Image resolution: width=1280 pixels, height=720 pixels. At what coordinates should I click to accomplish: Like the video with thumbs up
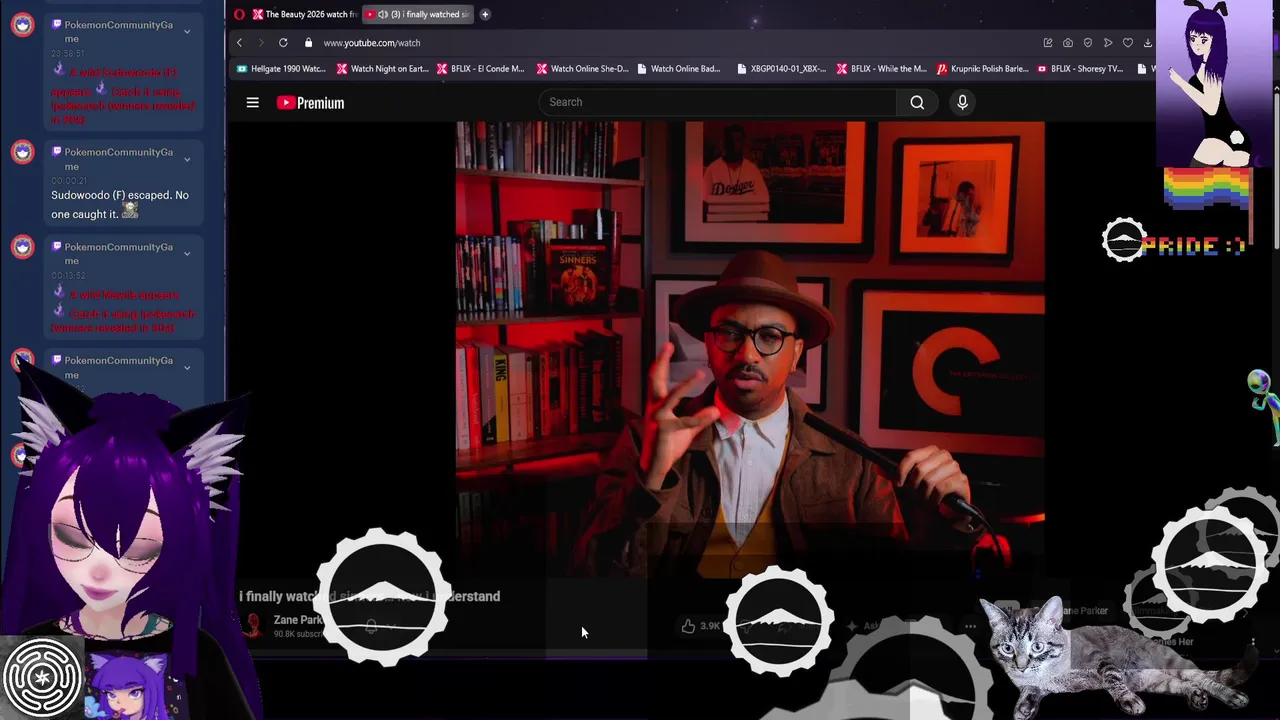pyautogui.click(x=689, y=626)
